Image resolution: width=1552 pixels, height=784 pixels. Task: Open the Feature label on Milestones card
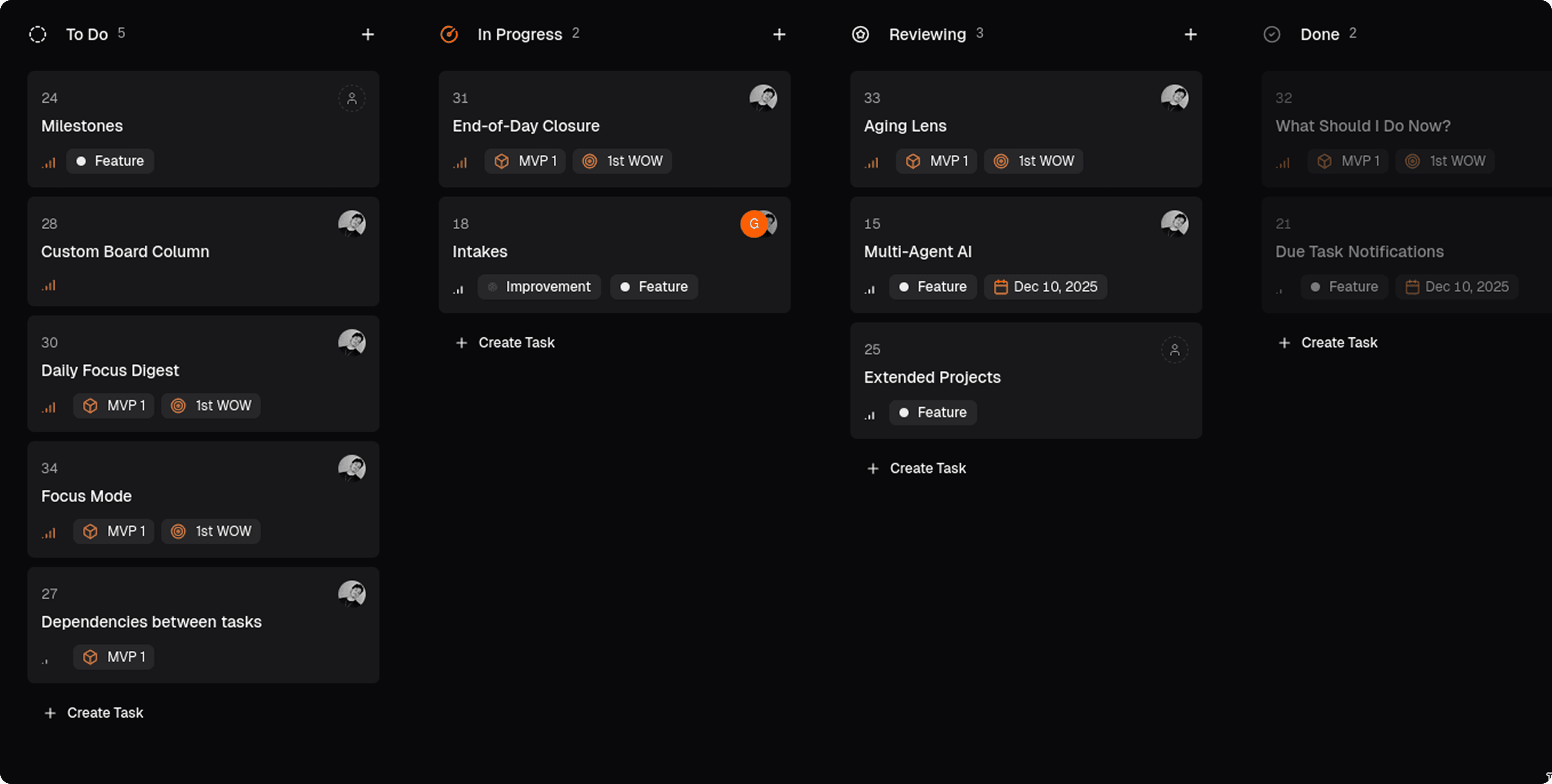coord(110,161)
